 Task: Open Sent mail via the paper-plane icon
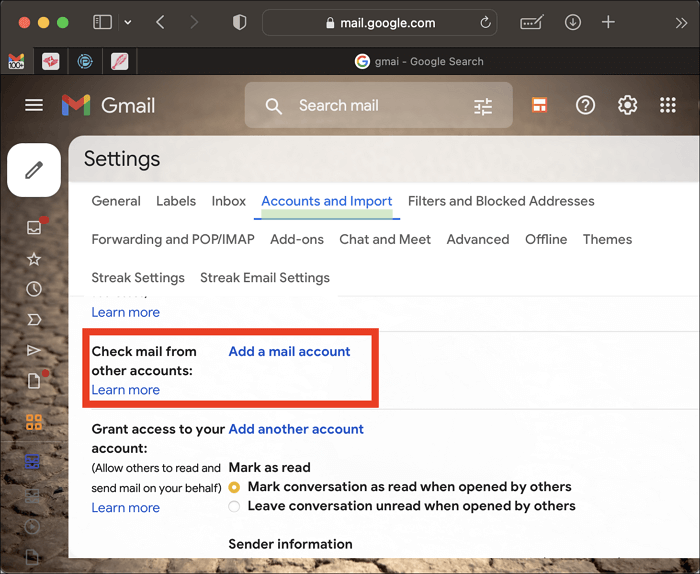tap(34, 350)
